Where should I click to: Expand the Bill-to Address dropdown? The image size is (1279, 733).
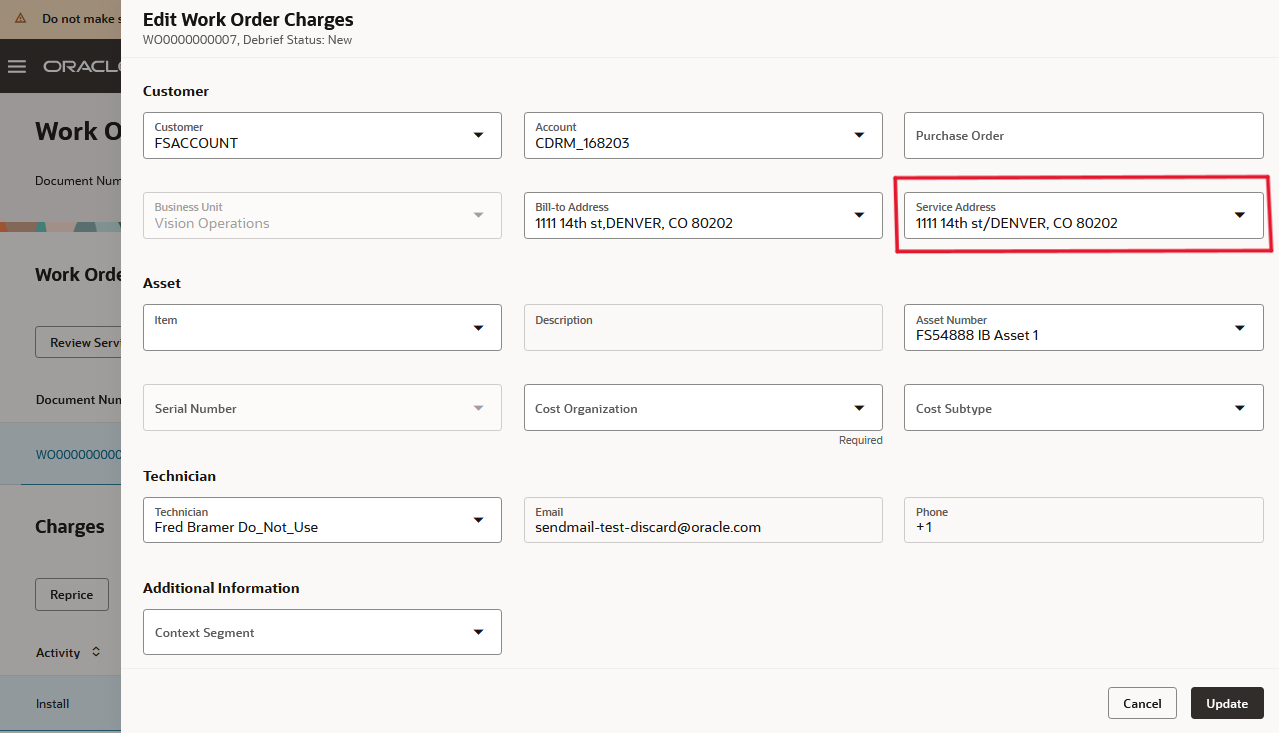859,215
